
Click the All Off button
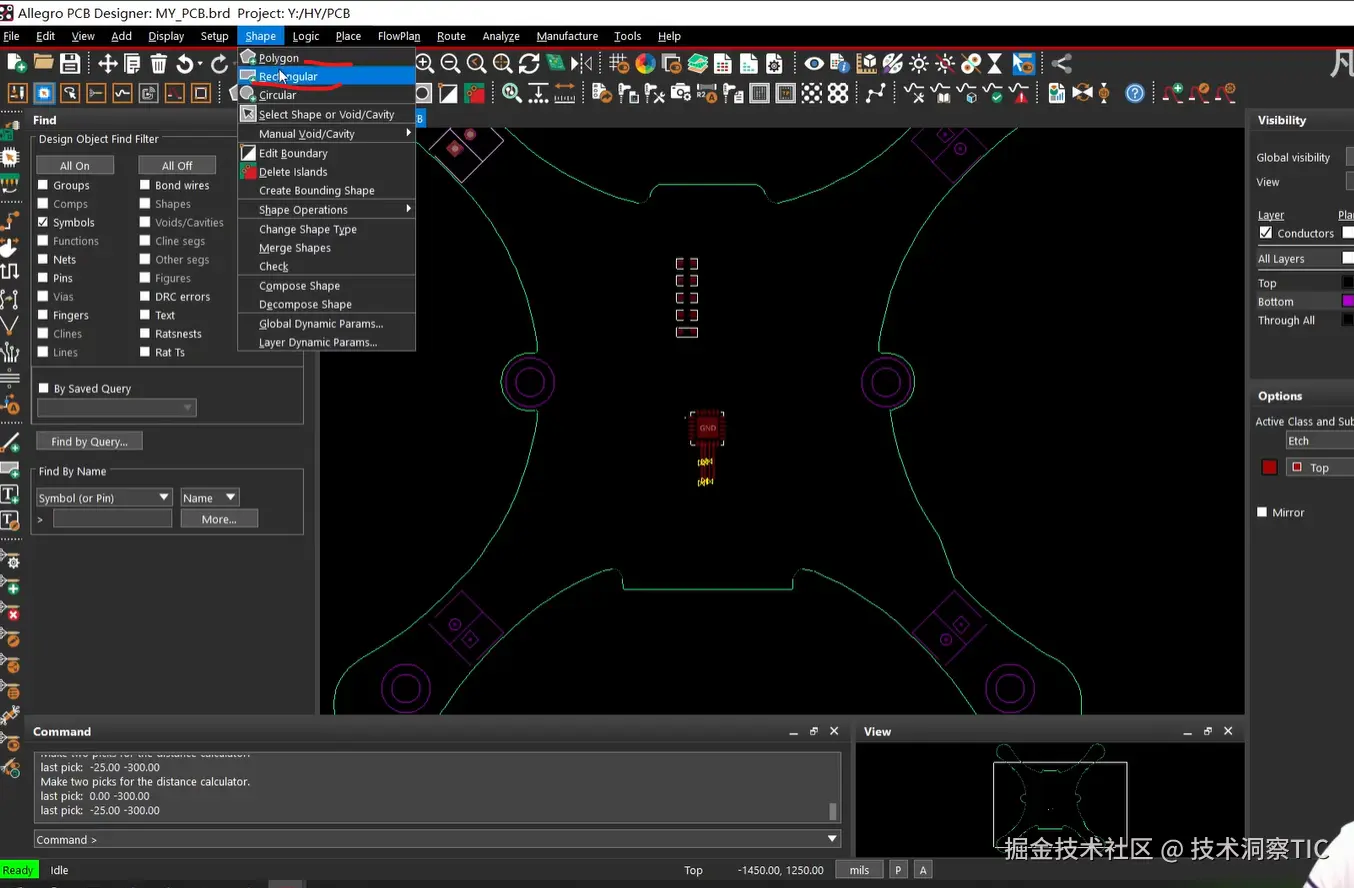tap(177, 165)
